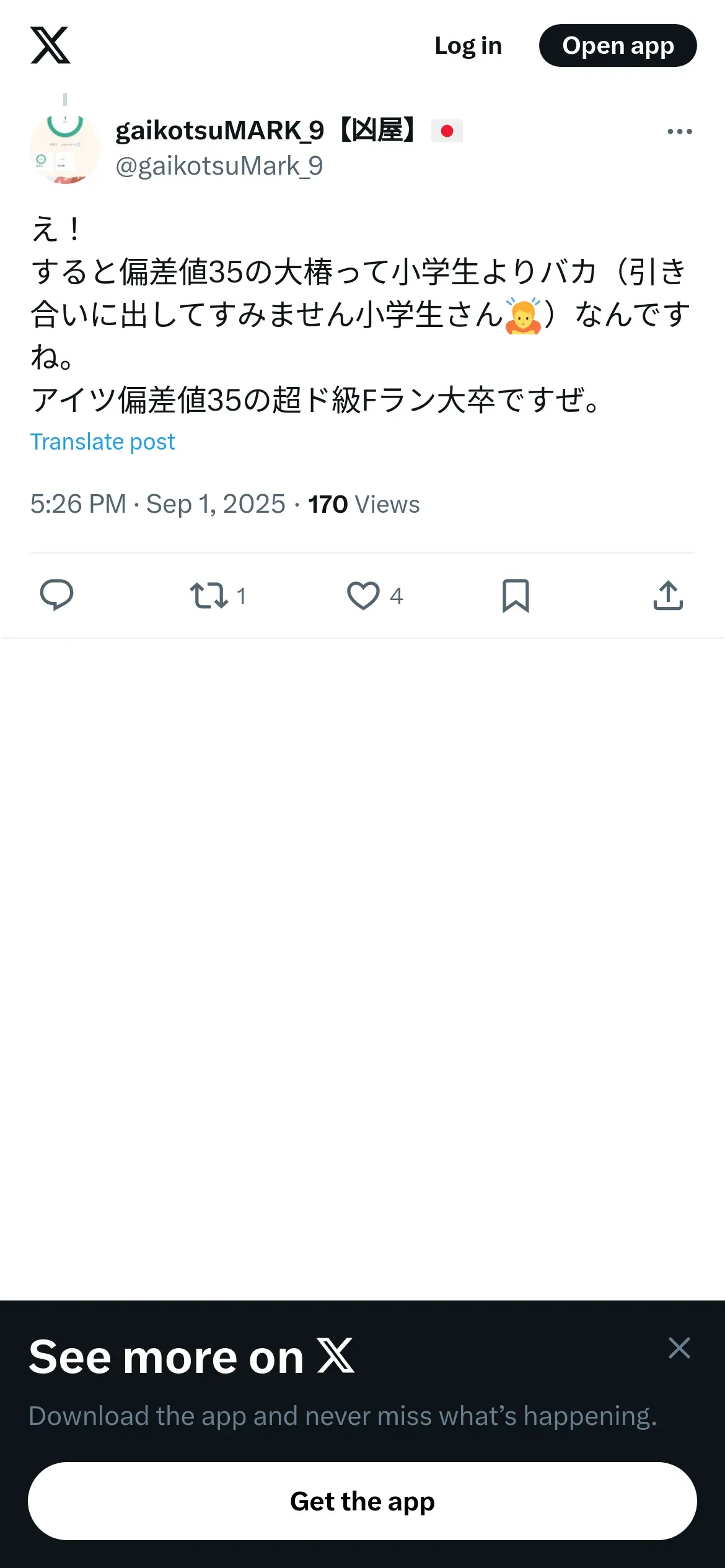The width and height of the screenshot is (725, 1568).
Task: Open the @gaikotsuMark_9 handle link
Action: pyautogui.click(x=219, y=166)
